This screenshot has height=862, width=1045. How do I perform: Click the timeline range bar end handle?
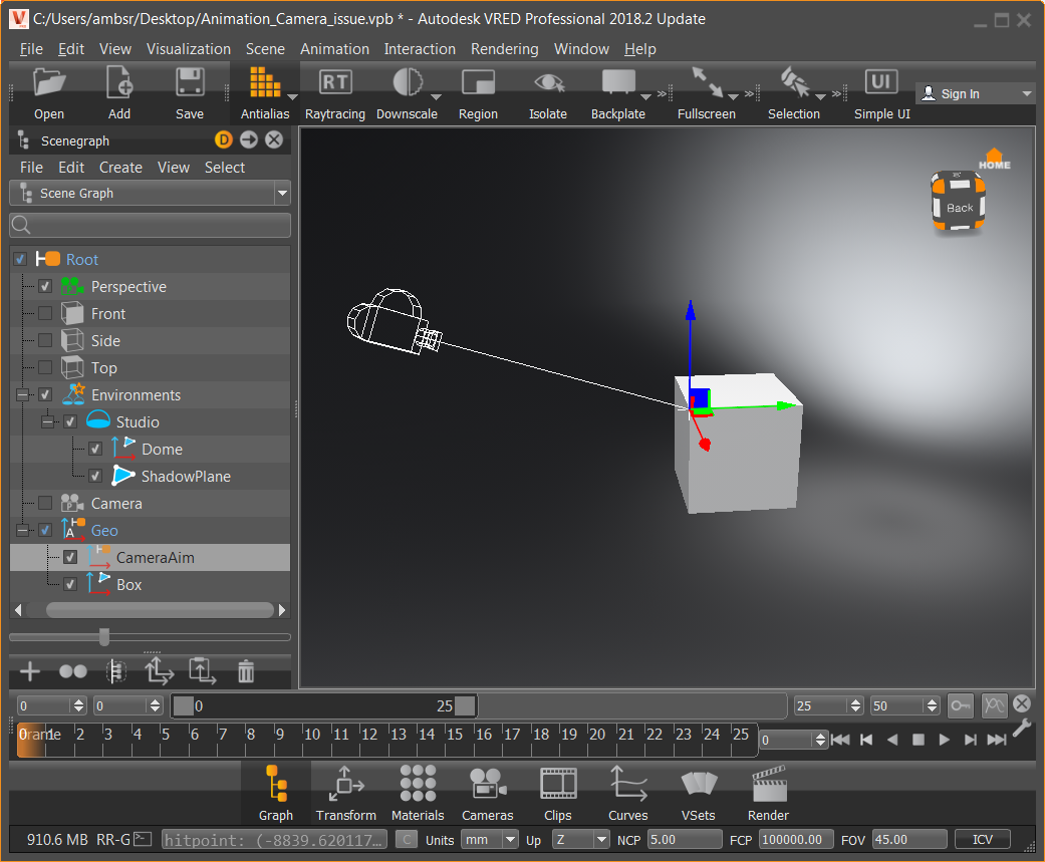click(x=465, y=705)
